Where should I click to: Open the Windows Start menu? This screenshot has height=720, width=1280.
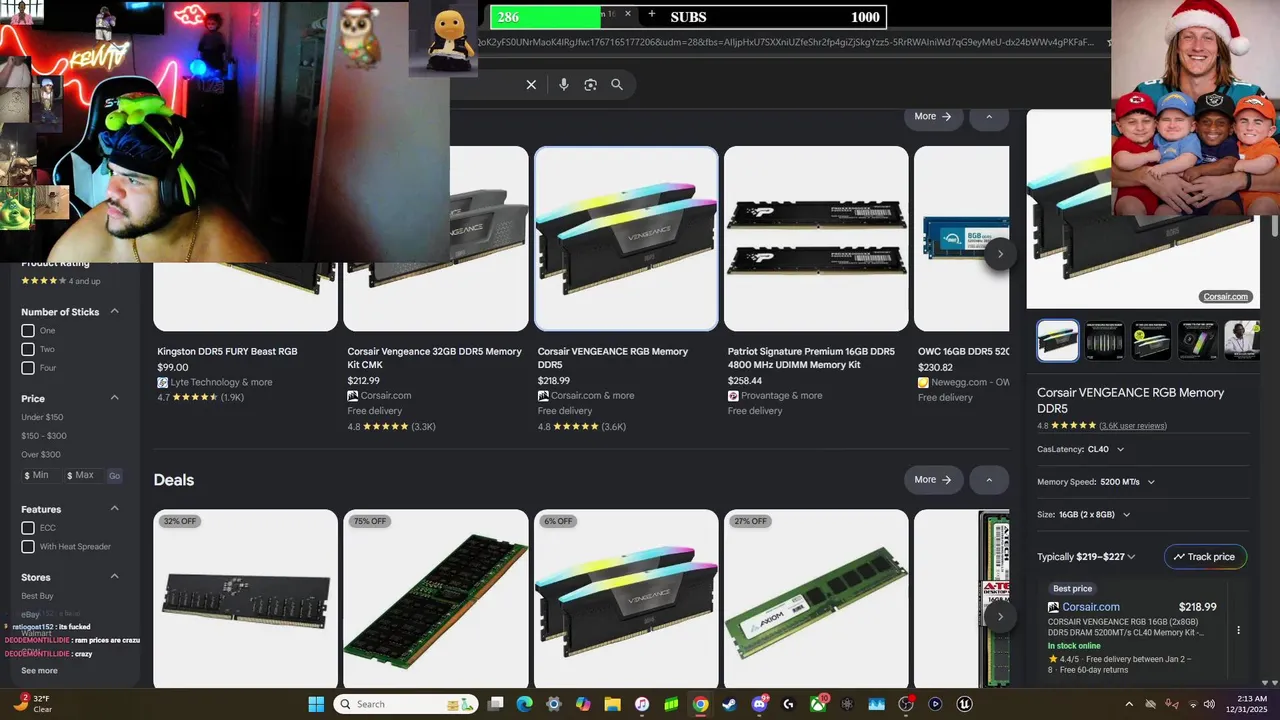pos(316,704)
